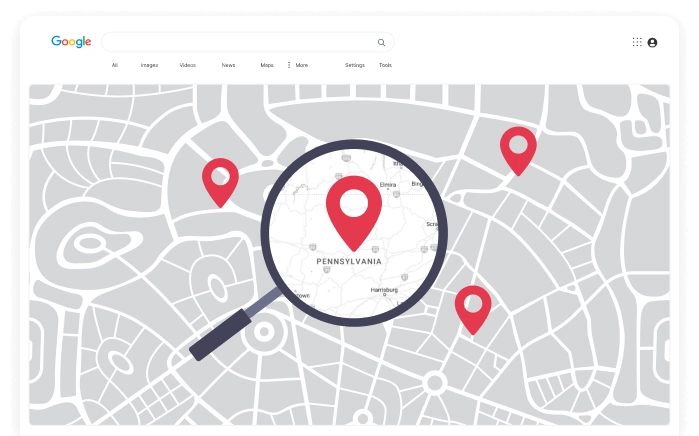Click the large magnifying glass handle

point(222,333)
